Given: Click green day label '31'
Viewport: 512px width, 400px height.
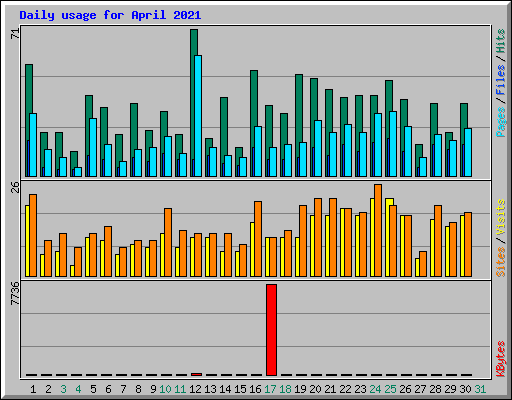Looking at the screenshot, I should coord(480,389).
